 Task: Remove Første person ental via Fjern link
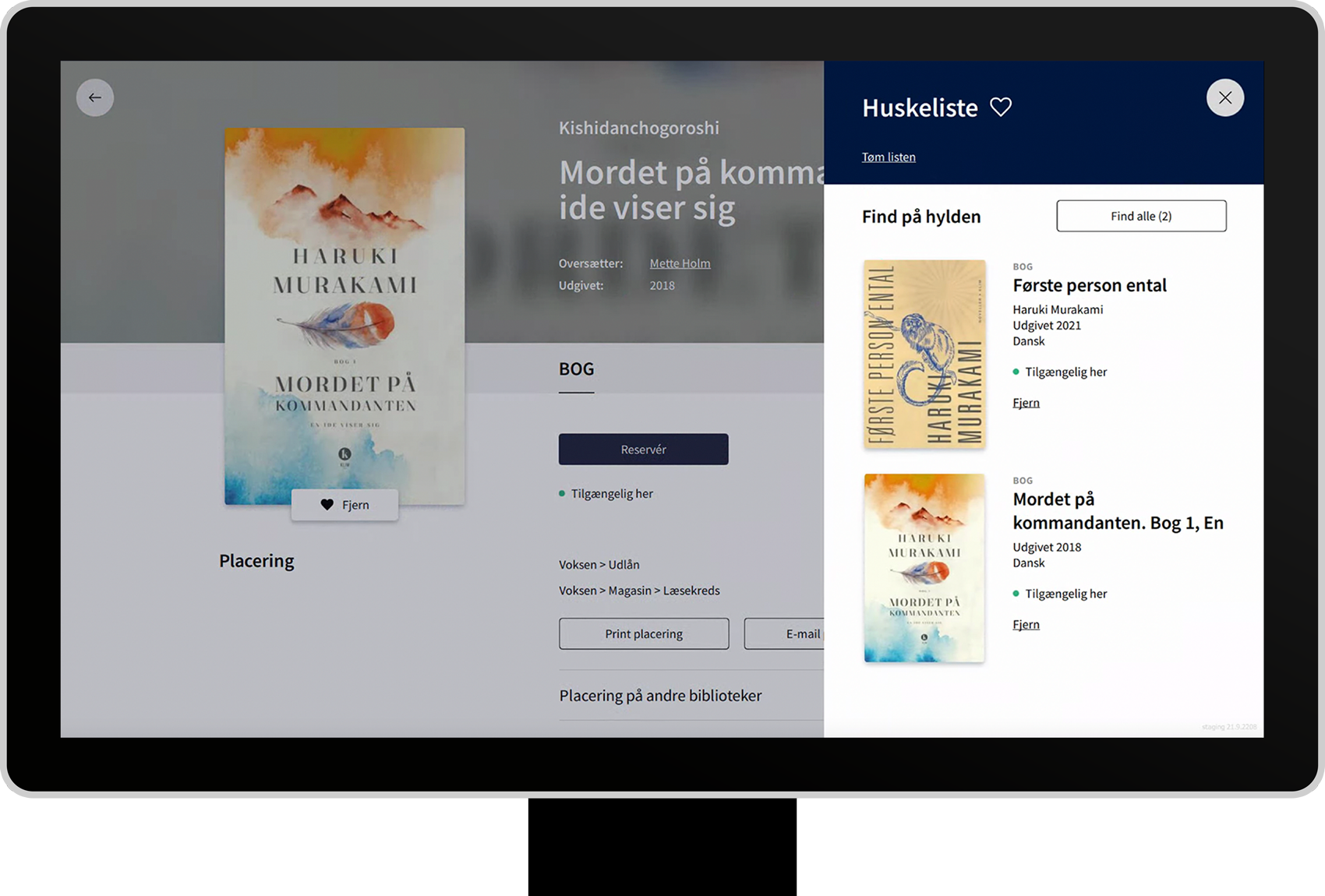pos(1026,403)
